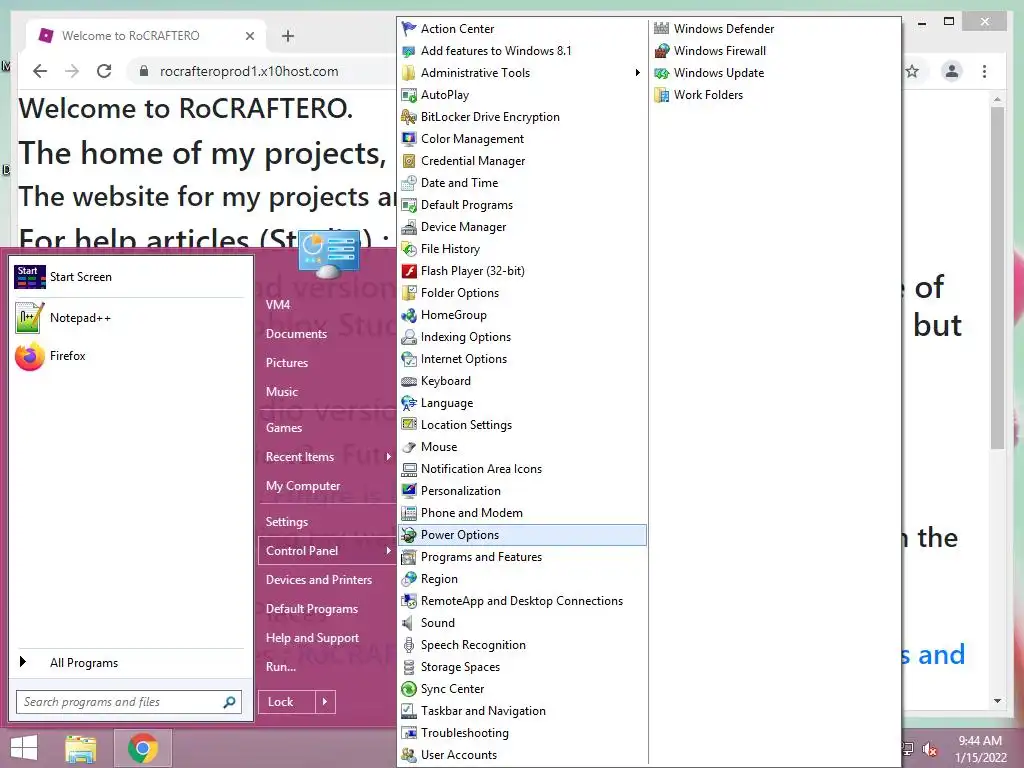Expand Recent Items submenu

(328, 456)
